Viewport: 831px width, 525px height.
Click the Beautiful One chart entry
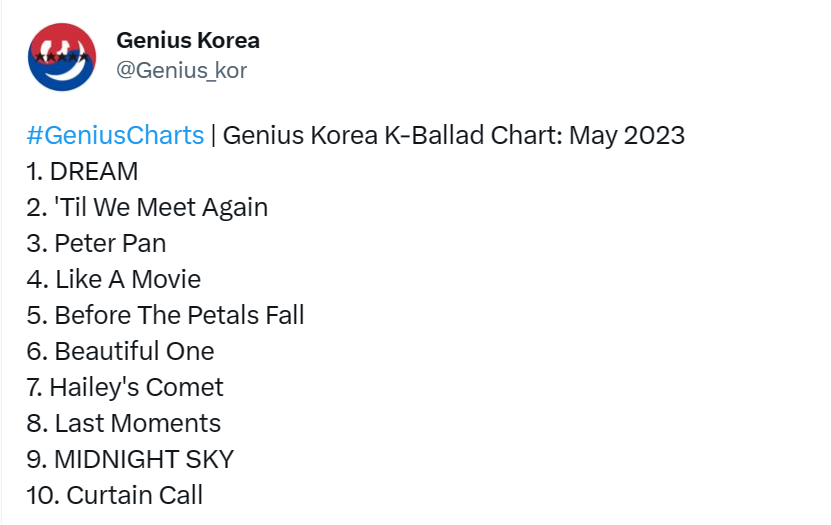[x=120, y=351]
